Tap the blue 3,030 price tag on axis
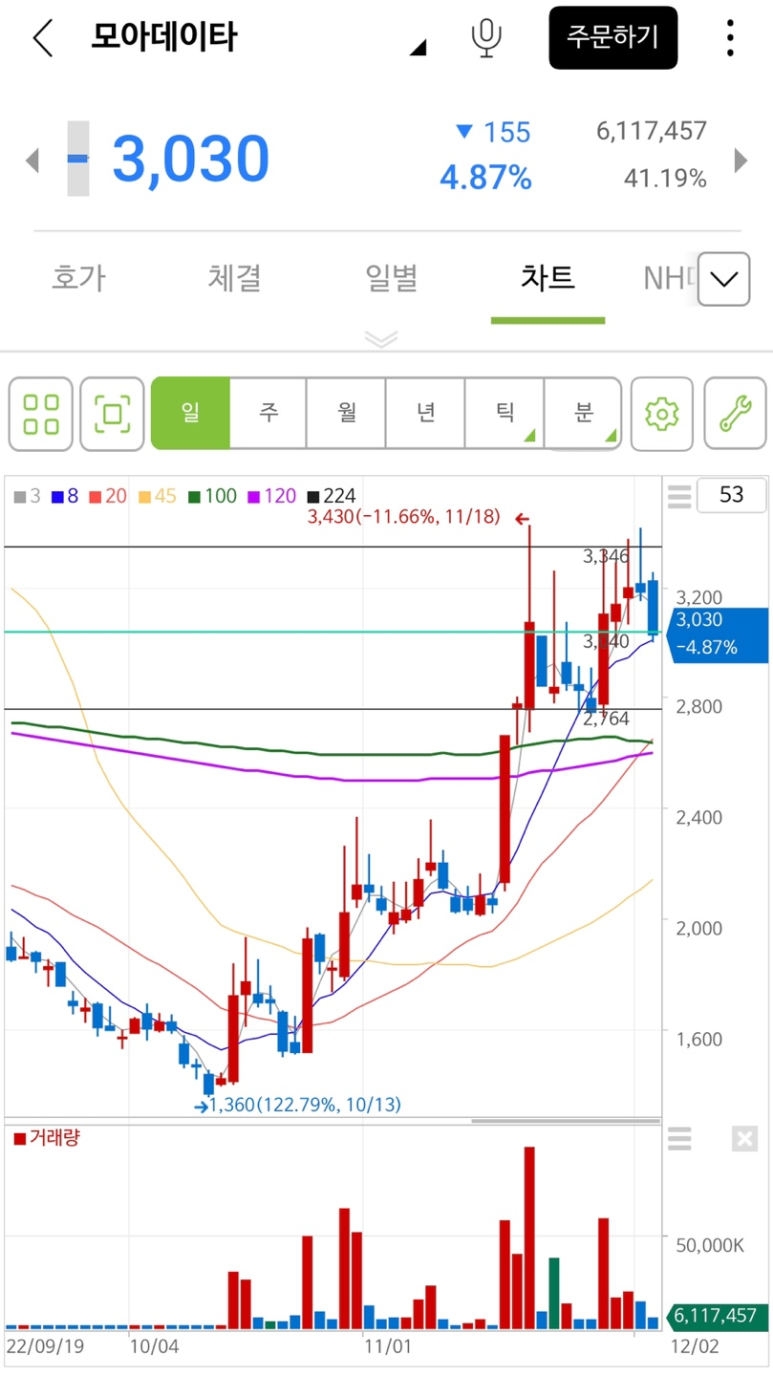The width and height of the screenshot is (773, 1376). tap(719, 634)
